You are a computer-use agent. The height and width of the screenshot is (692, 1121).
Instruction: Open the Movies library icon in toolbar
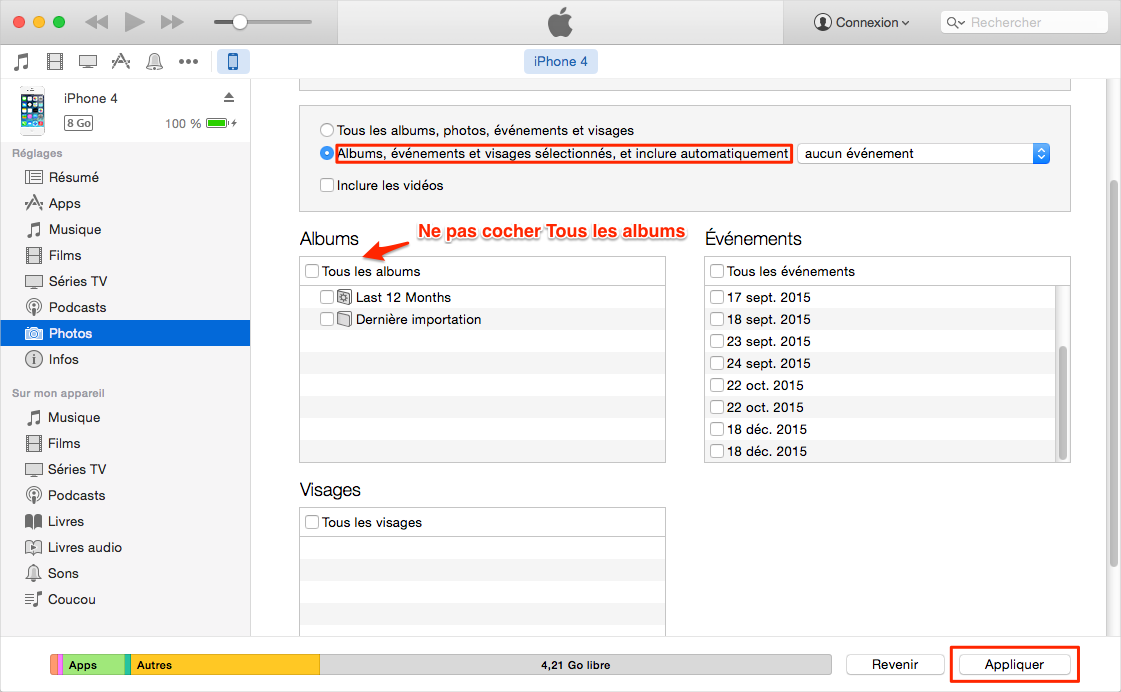[x=55, y=61]
